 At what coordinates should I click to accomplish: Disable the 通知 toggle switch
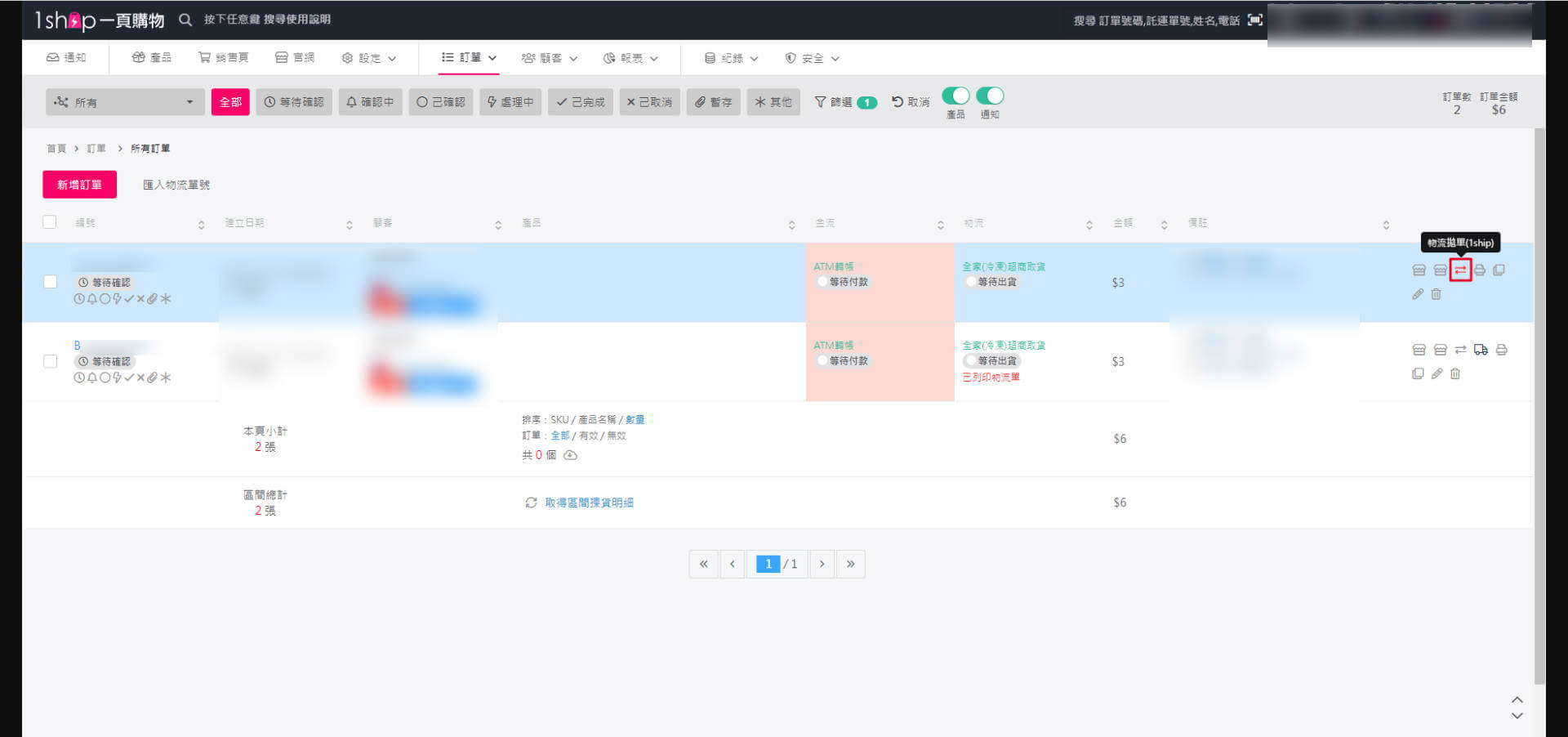tap(991, 96)
